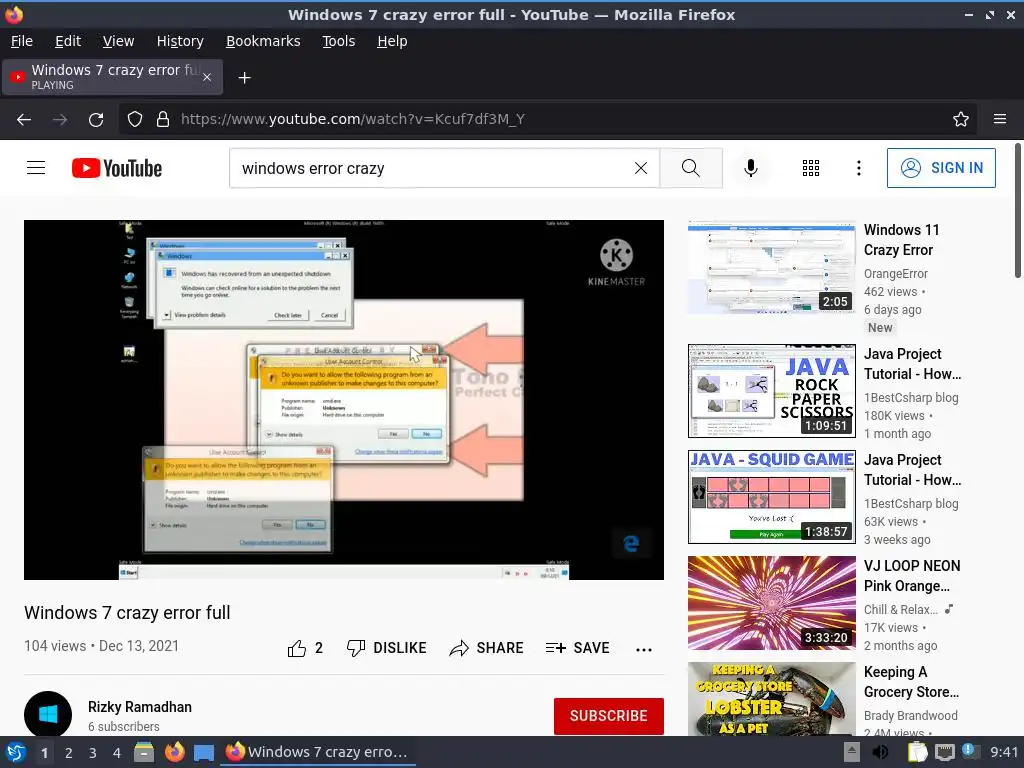Open Windows 11 Crazy Error thumbnail
1024x768 pixels.
coord(771,267)
